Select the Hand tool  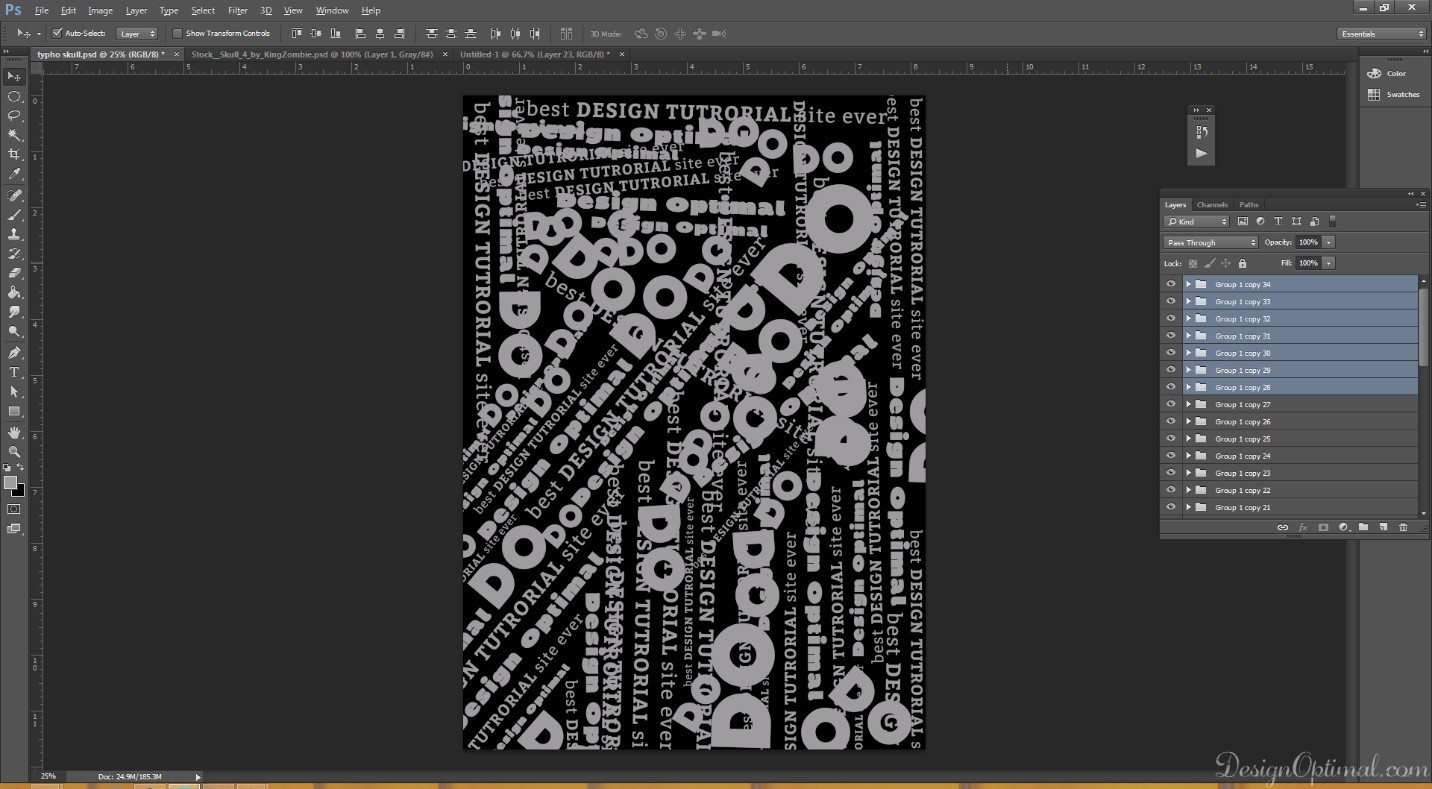point(14,432)
